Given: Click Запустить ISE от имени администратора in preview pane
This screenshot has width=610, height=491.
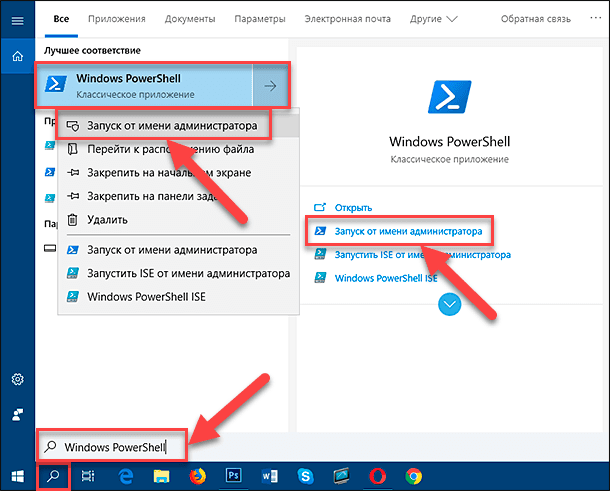Looking at the screenshot, I should coord(422,255).
